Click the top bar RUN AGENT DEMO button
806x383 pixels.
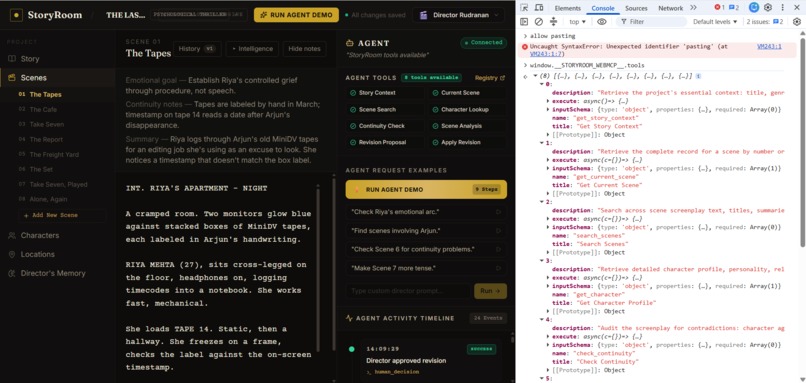coord(296,15)
